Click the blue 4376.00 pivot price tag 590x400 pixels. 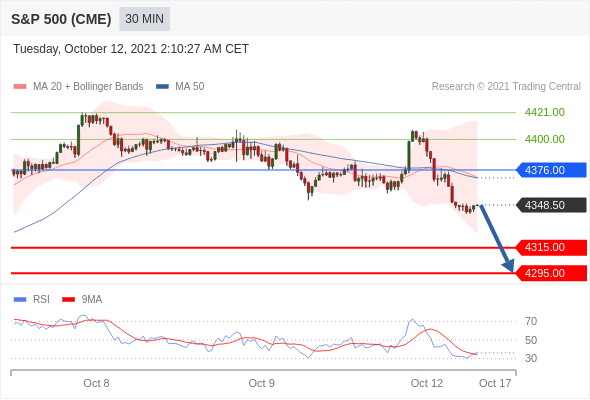[x=551, y=170]
